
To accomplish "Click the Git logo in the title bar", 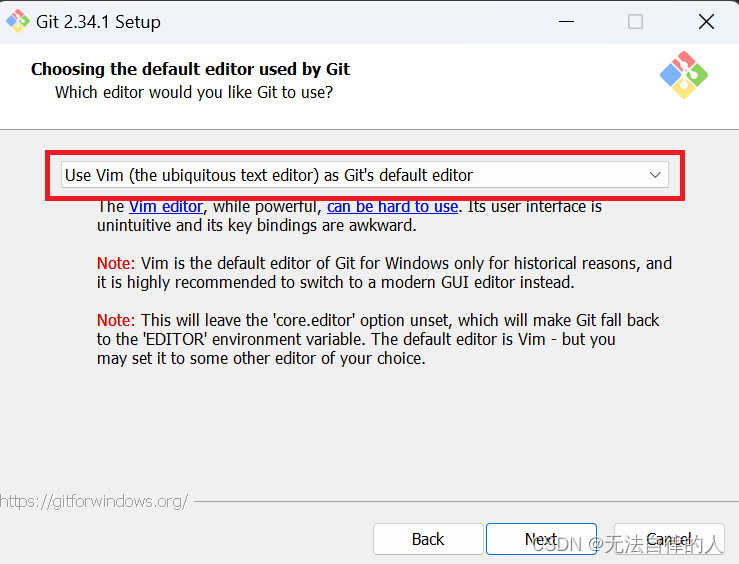I will coord(17,21).
